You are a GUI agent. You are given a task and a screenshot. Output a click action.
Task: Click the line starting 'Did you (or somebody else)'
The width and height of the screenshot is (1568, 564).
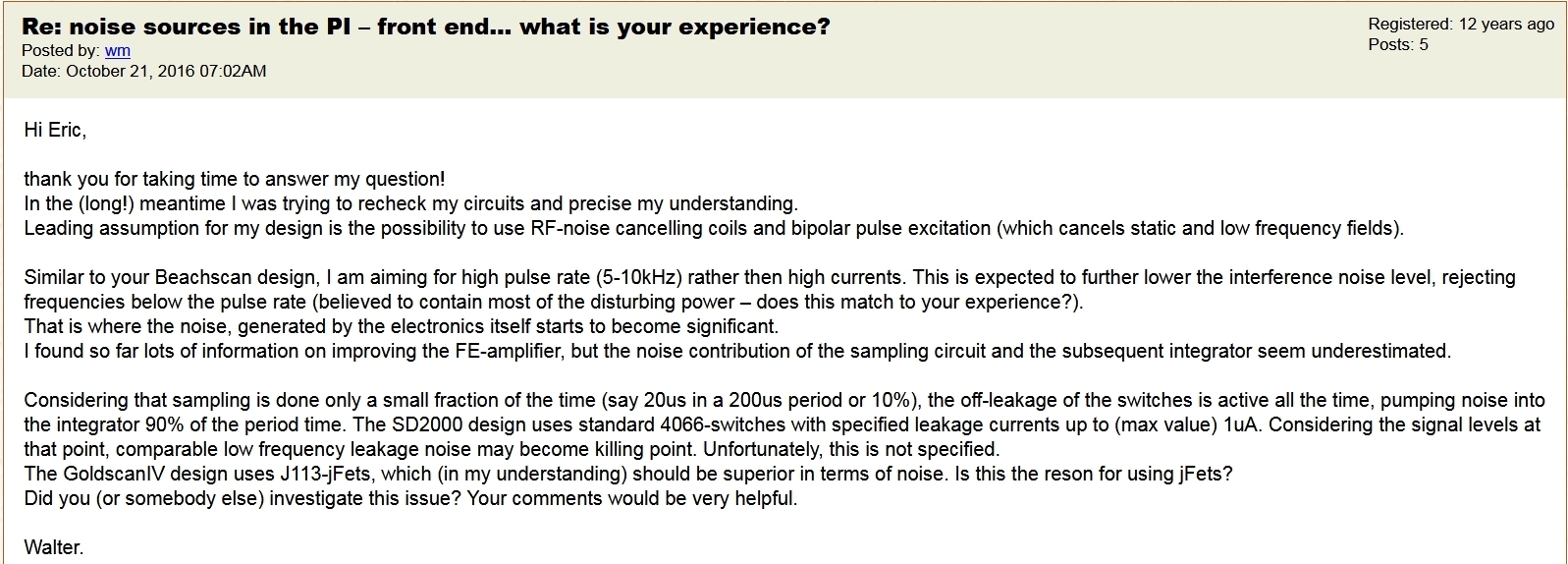(x=410, y=498)
